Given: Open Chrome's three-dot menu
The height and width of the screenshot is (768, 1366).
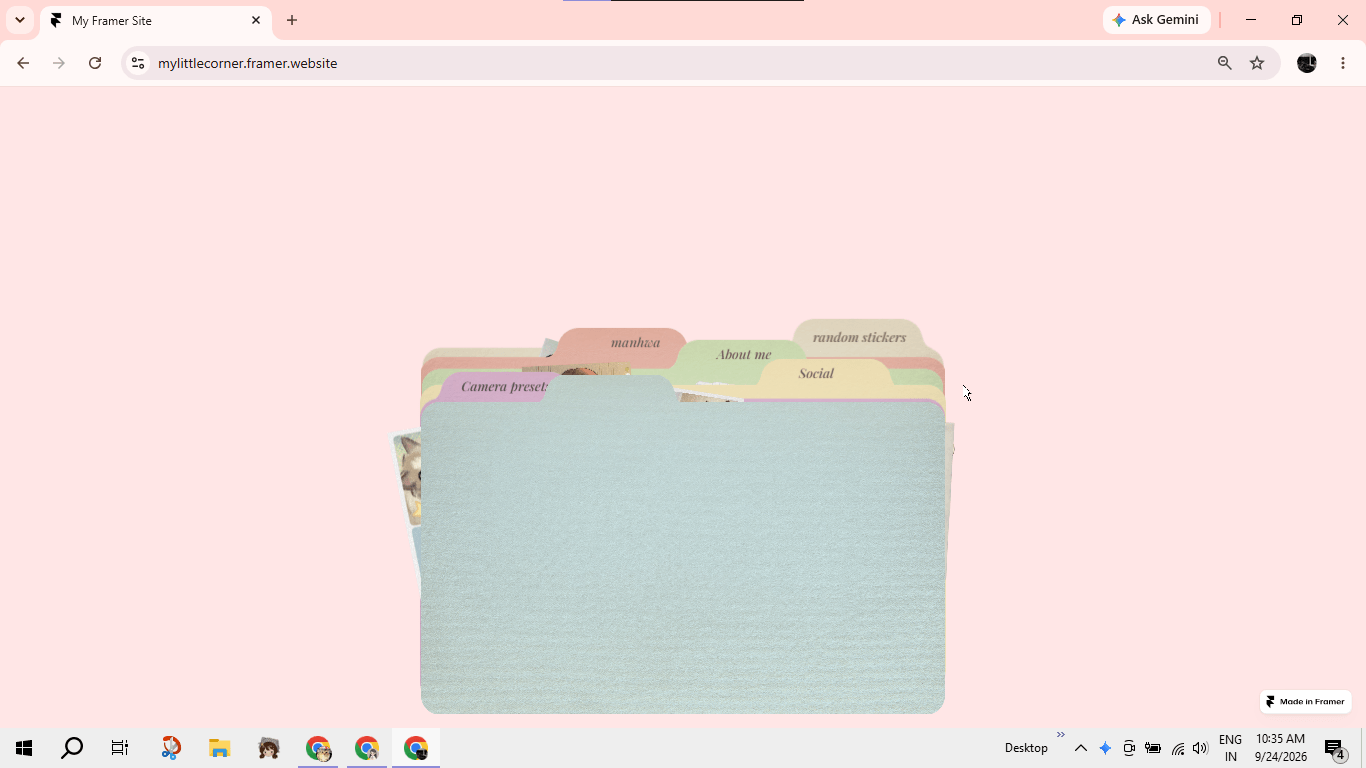Looking at the screenshot, I should [x=1343, y=63].
